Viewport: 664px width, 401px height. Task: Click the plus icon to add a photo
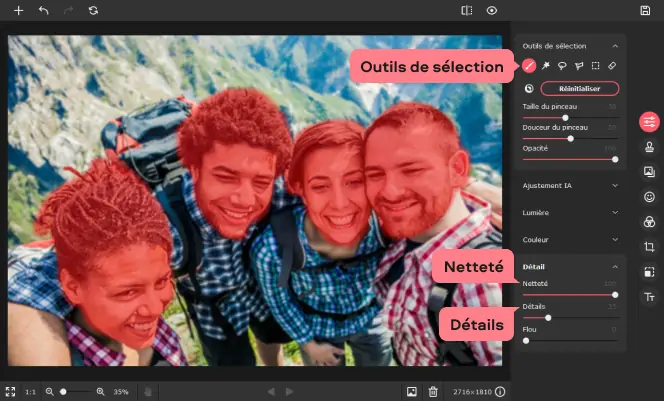click(18, 11)
